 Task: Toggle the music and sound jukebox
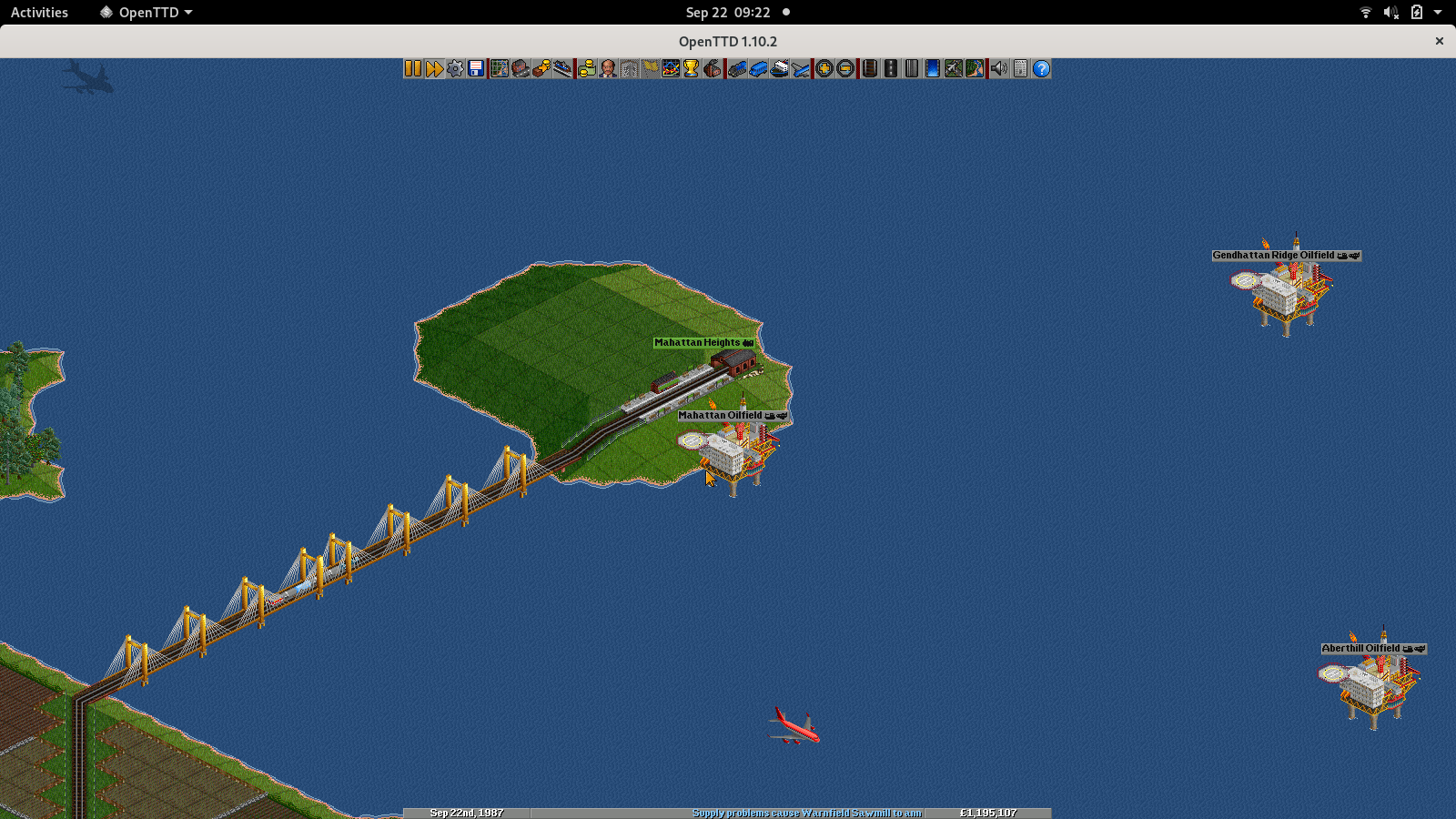tap(999, 69)
